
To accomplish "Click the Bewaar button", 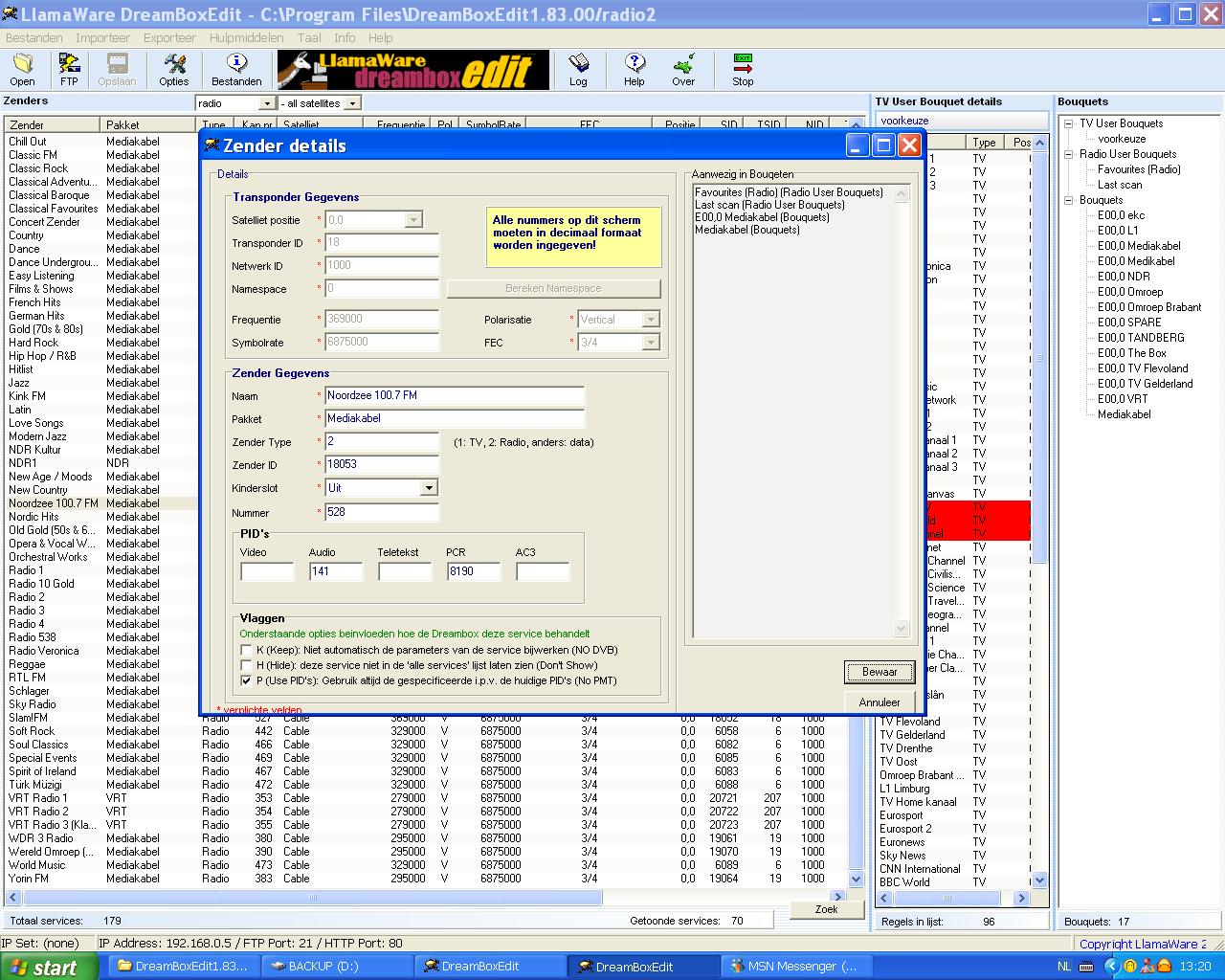I will (880, 672).
